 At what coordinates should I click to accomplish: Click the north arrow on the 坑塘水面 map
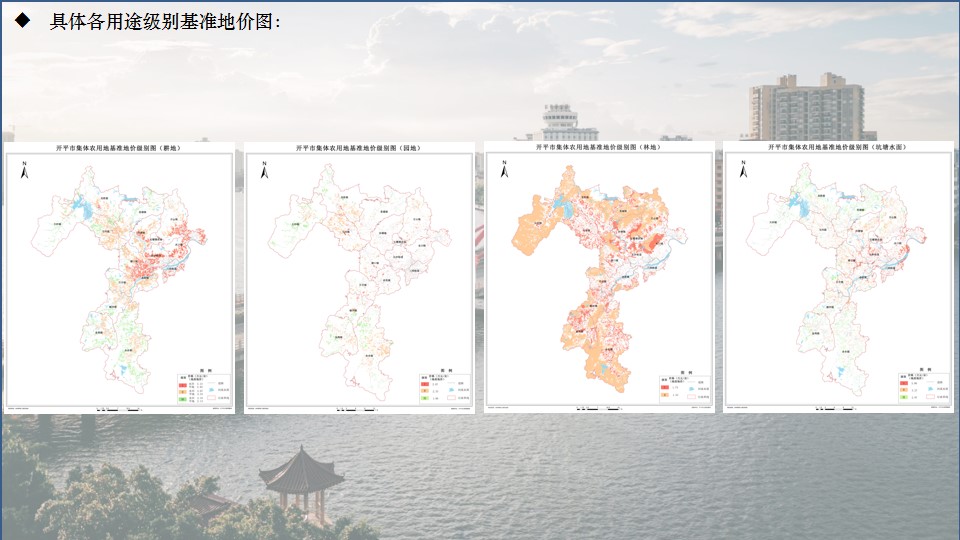click(x=743, y=170)
